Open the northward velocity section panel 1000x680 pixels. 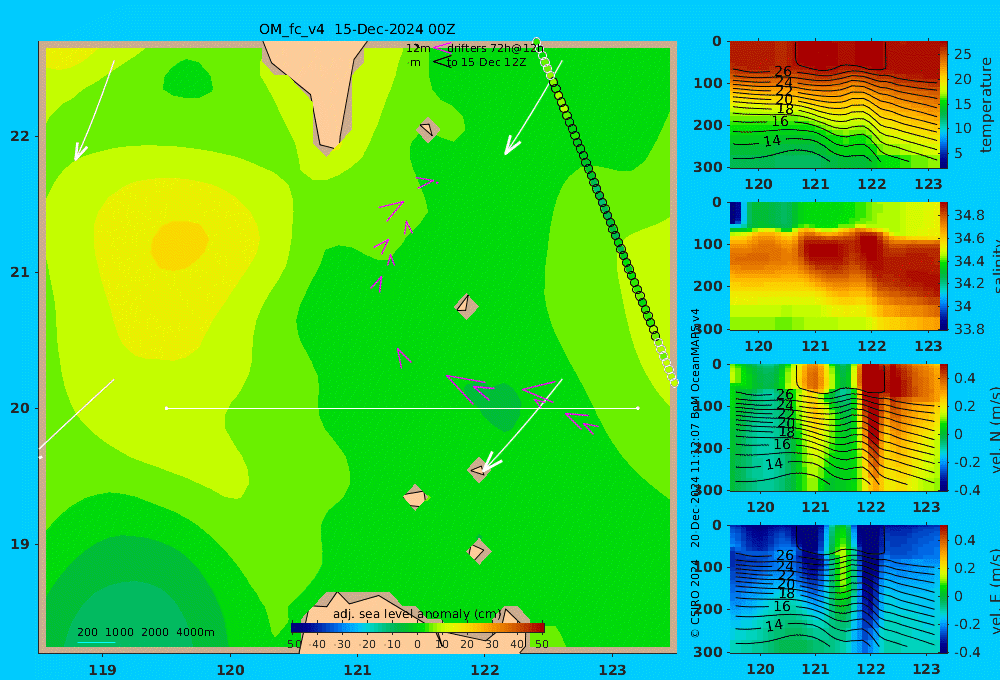835,427
